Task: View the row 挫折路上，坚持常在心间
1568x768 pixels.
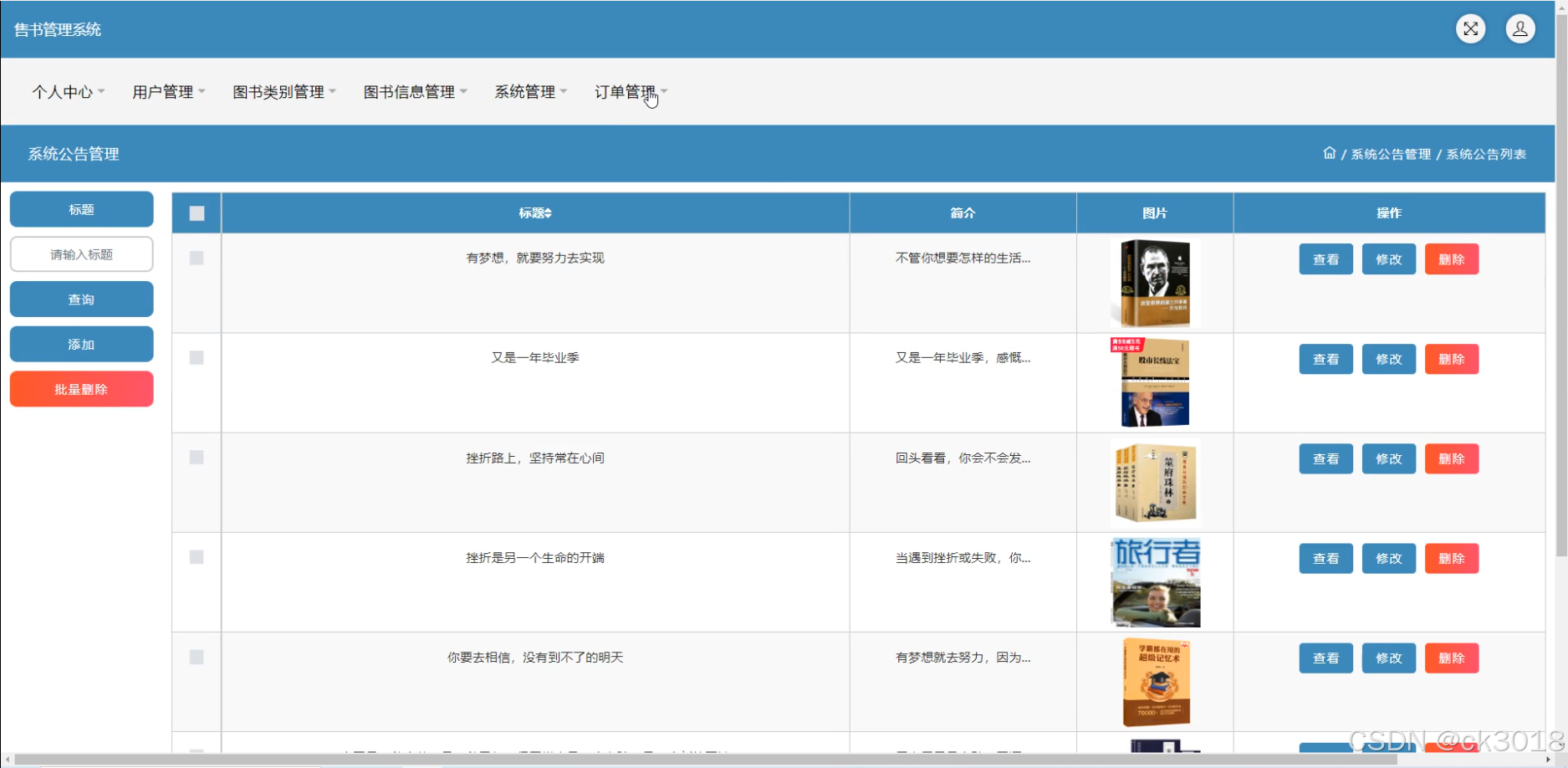Action: [x=1325, y=458]
